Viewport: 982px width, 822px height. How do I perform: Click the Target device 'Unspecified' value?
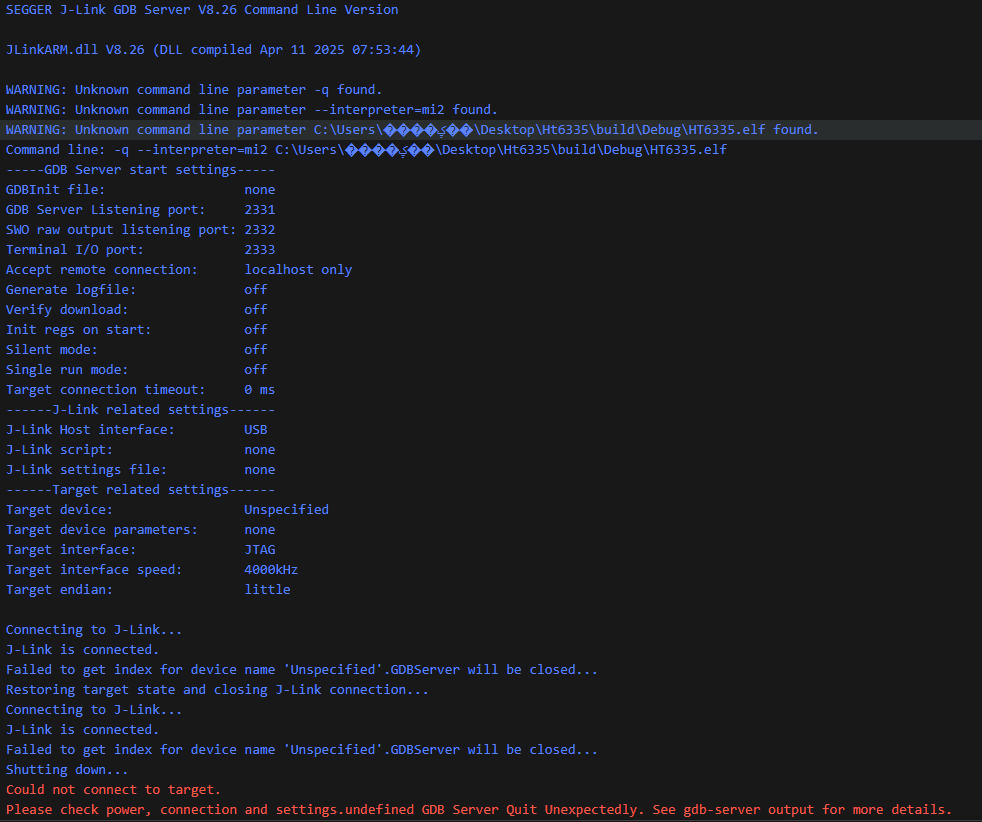coord(286,510)
